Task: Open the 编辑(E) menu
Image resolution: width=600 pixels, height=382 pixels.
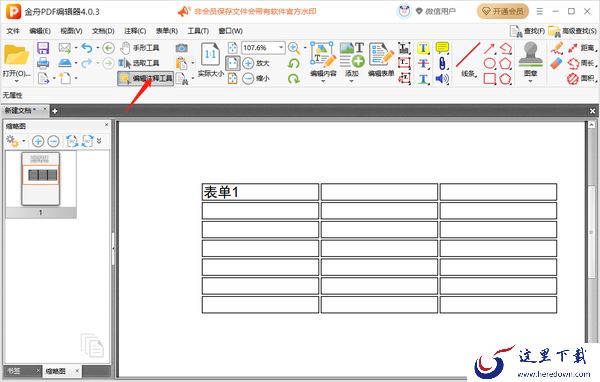Action: pos(40,31)
